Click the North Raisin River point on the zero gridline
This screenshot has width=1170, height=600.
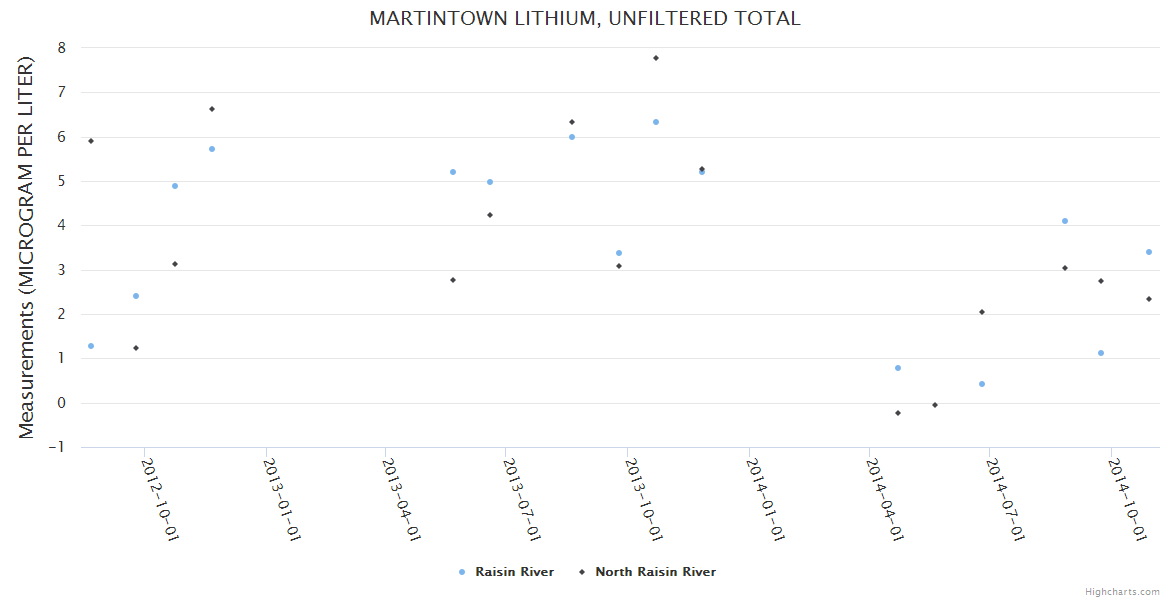coord(935,405)
